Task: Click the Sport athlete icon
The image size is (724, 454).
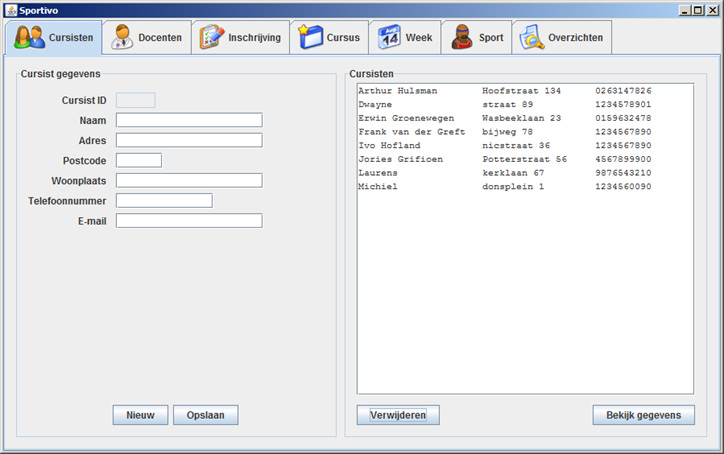Action: (461, 38)
